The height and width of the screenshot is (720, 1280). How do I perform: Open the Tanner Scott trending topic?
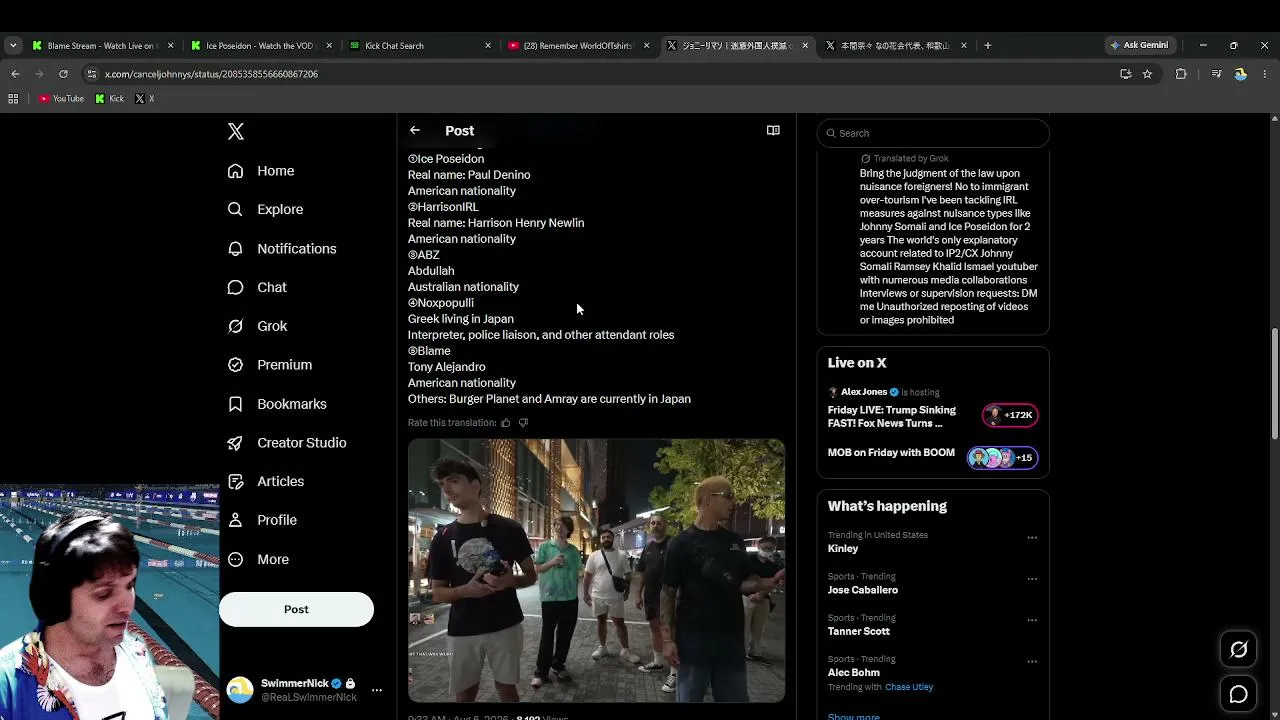(x=859, y=631)
